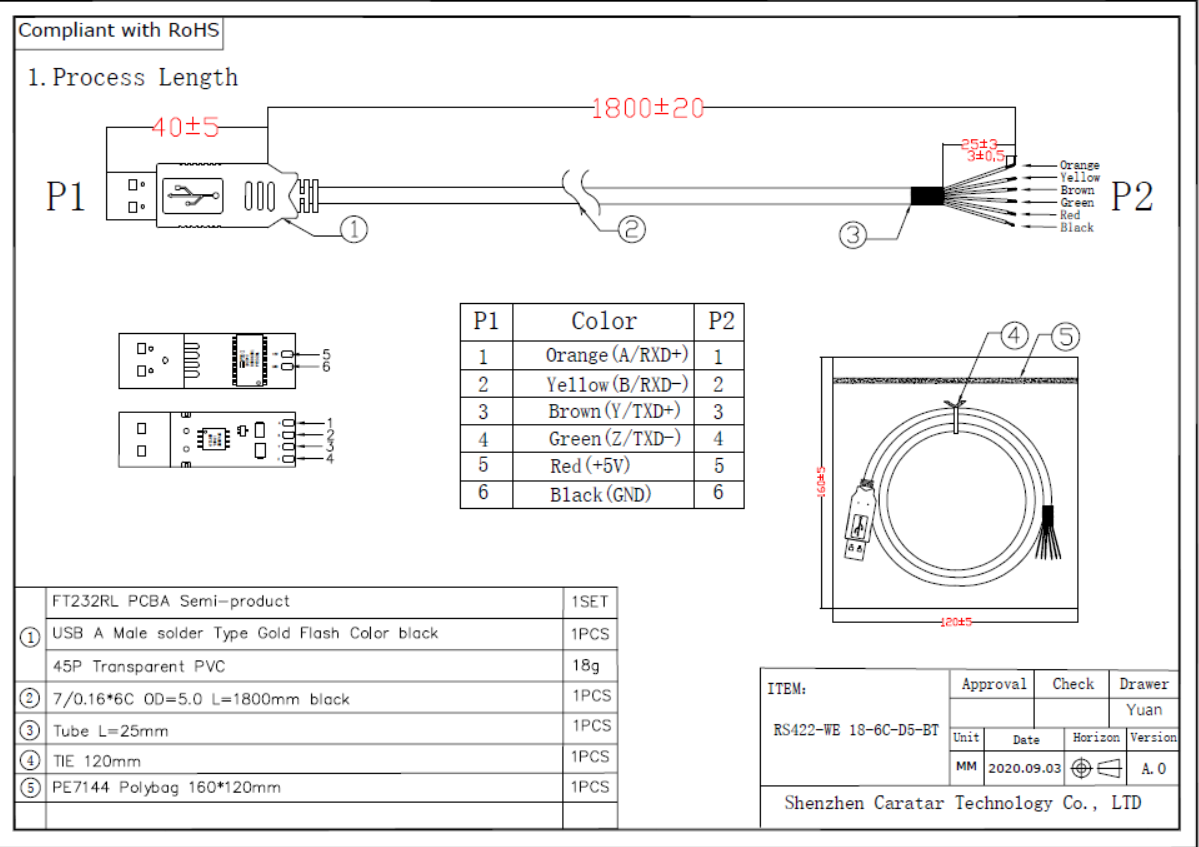Select callout balloon 5 above the polybag
This screenshot has height=847, width=1199.
1066,337
